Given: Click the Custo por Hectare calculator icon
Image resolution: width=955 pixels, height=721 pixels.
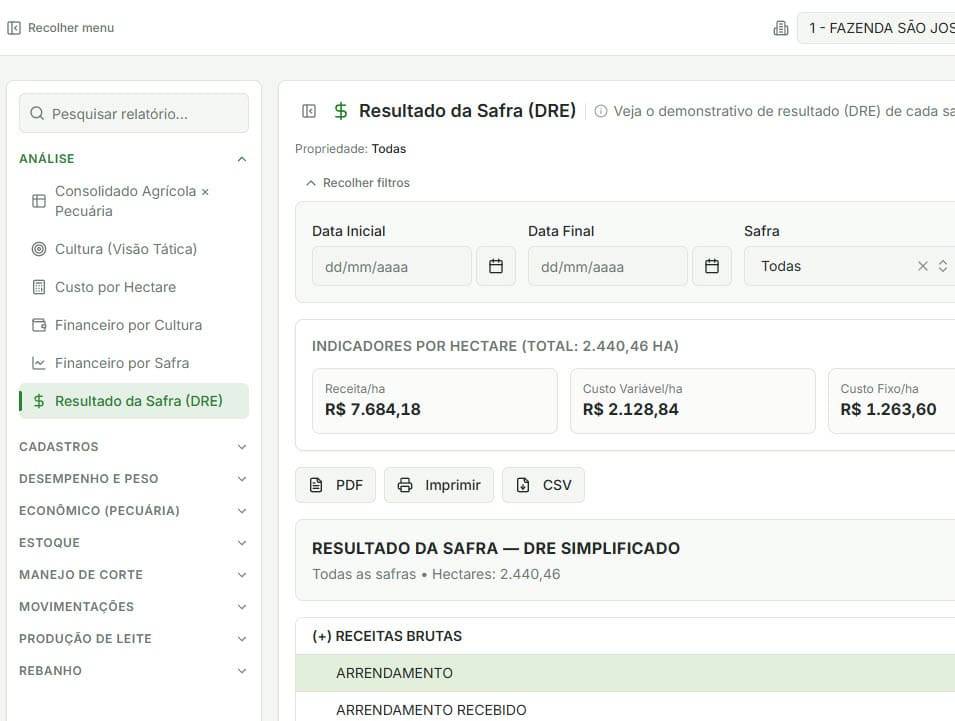Looking at the screenshot, I should point(38,287).
